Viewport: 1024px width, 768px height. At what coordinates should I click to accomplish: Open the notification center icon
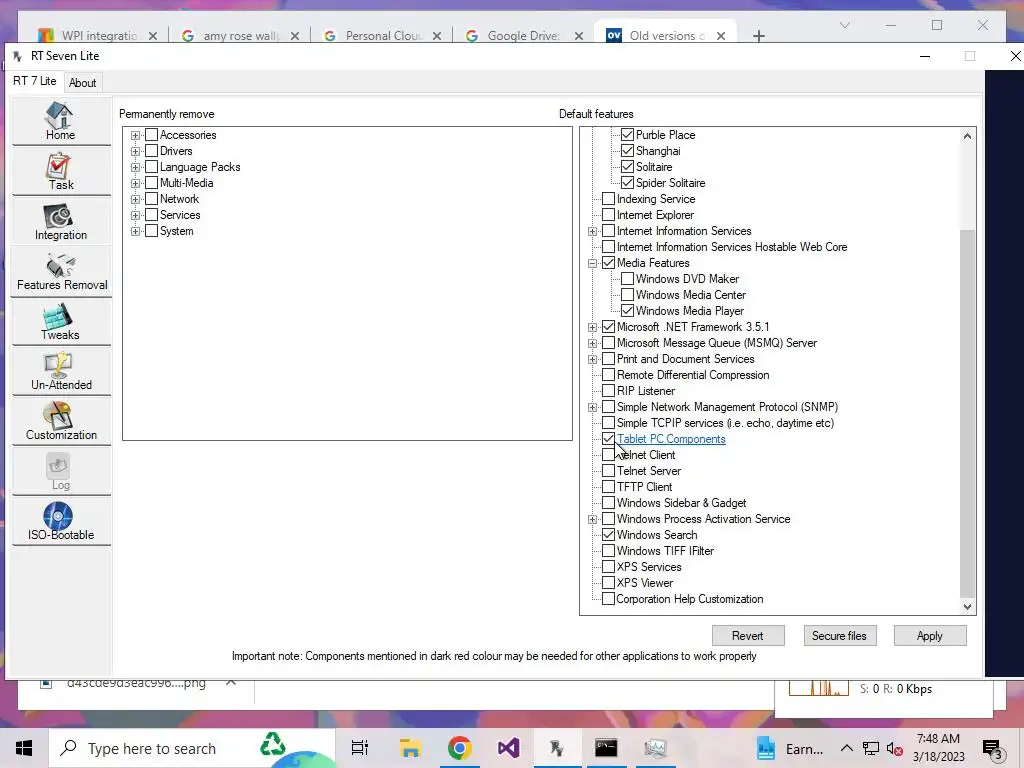(x=992, y=749)
